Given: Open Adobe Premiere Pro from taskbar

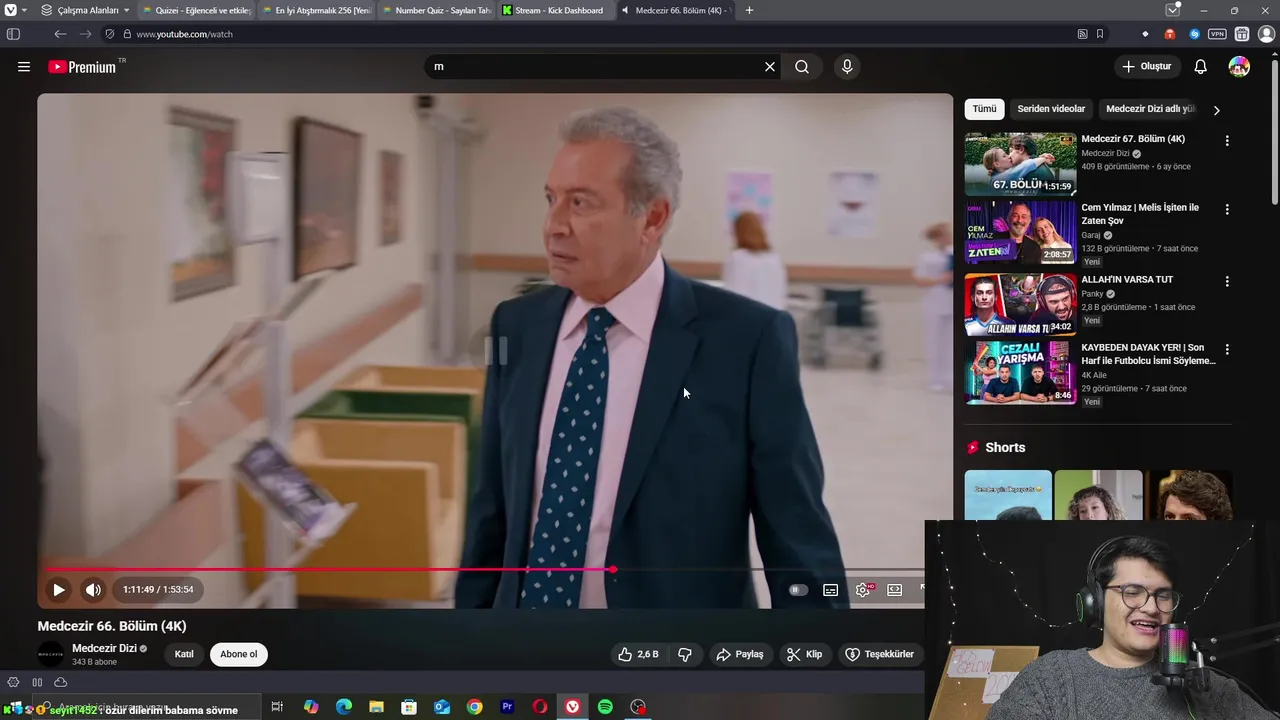Looking at the screenshot, I should click(507, 707).
